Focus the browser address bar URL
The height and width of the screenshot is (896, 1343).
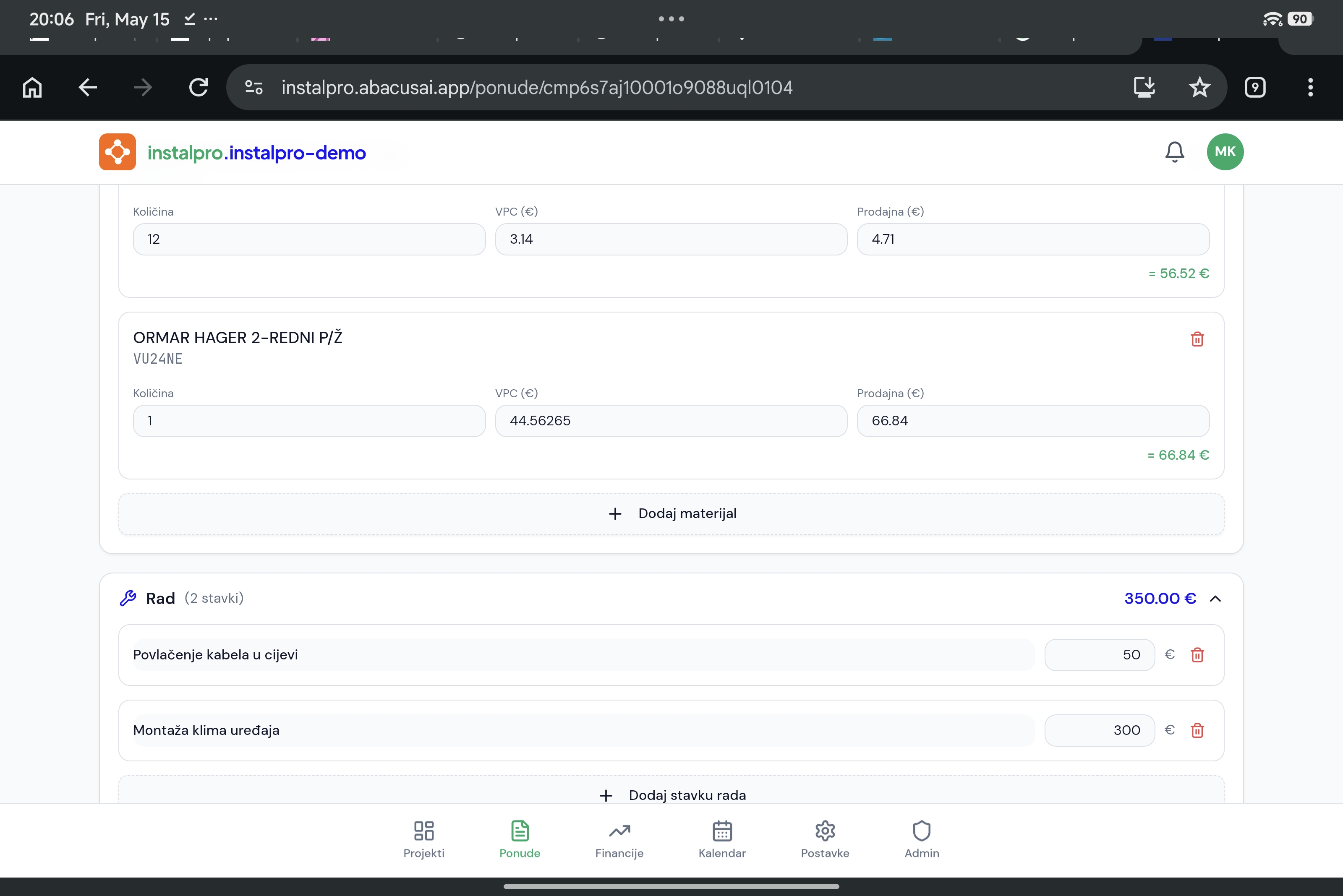537,87
